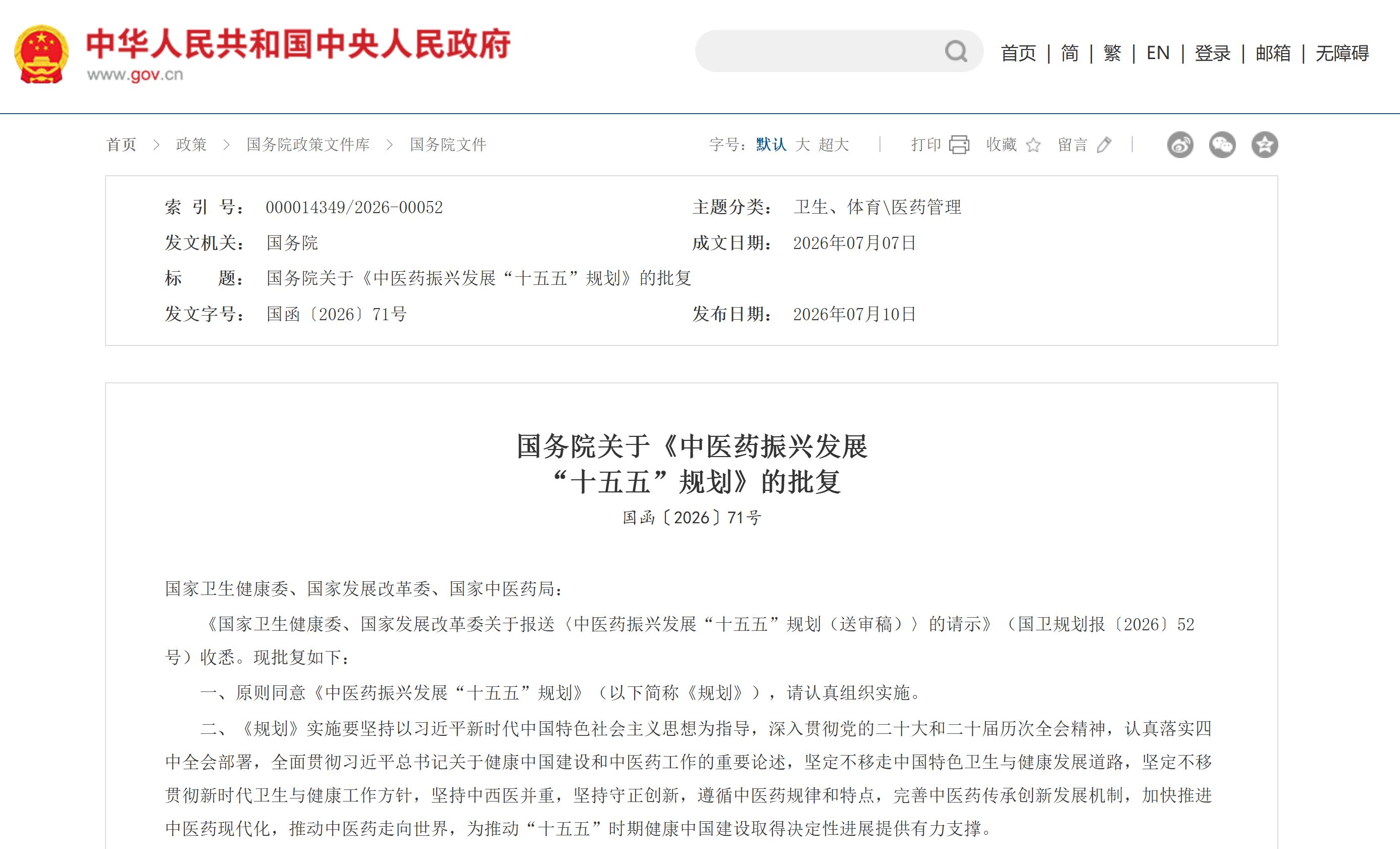Click the round star share icon

[1265, 145]
